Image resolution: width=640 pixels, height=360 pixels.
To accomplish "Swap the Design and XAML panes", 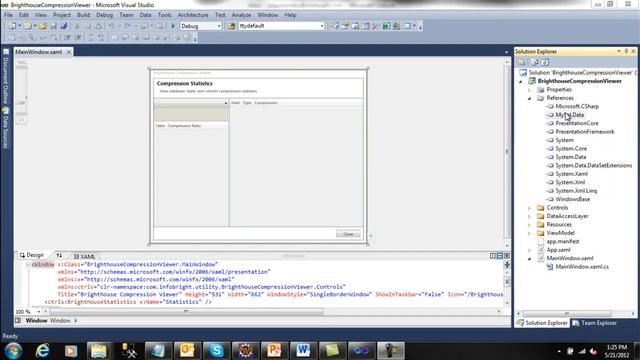I will point(59,256).
